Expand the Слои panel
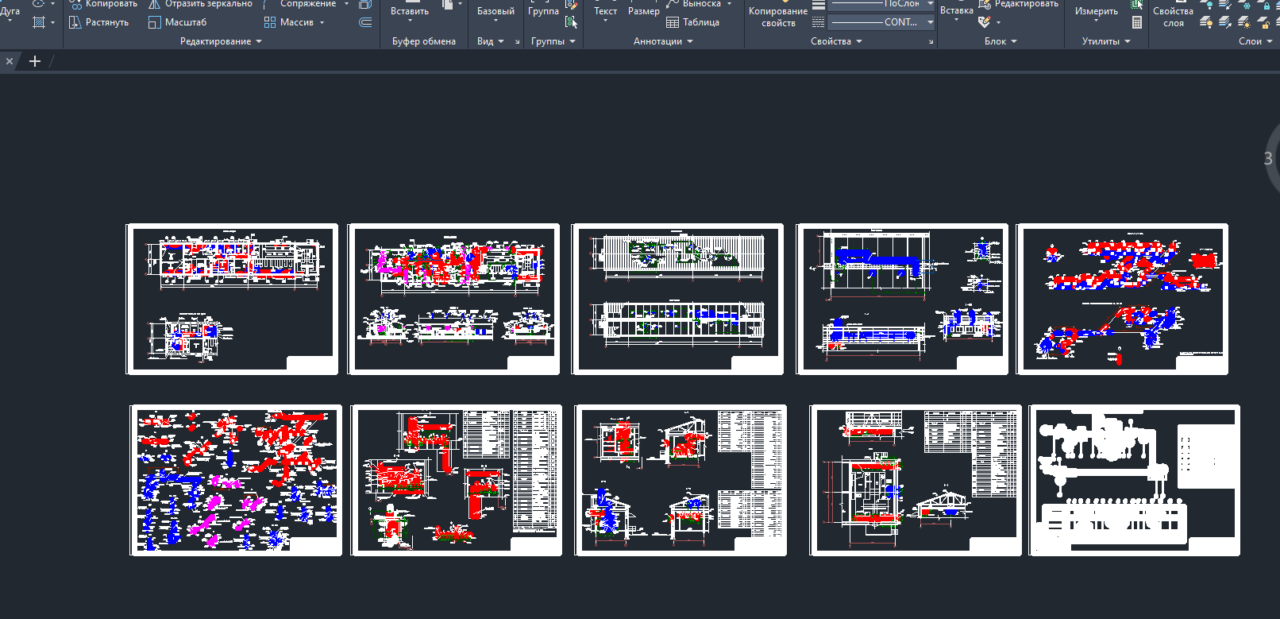This screenshot has height=619, width=1280. [x=1256, y=41]
